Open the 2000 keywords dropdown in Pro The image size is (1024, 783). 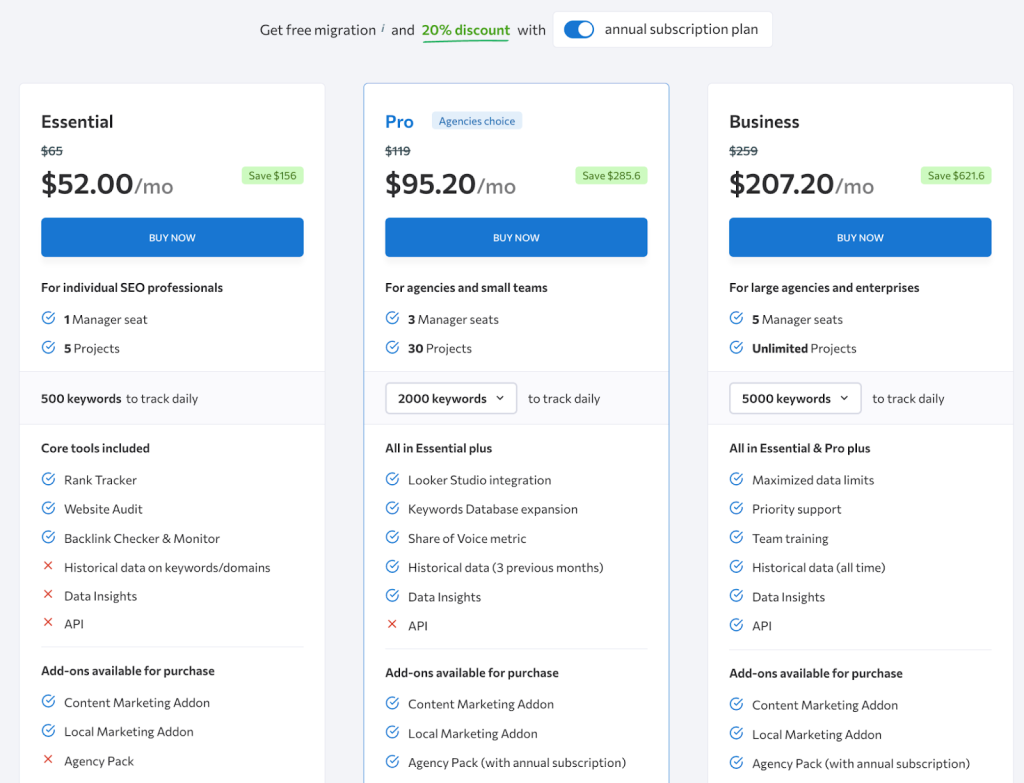[x=451, y=399]
